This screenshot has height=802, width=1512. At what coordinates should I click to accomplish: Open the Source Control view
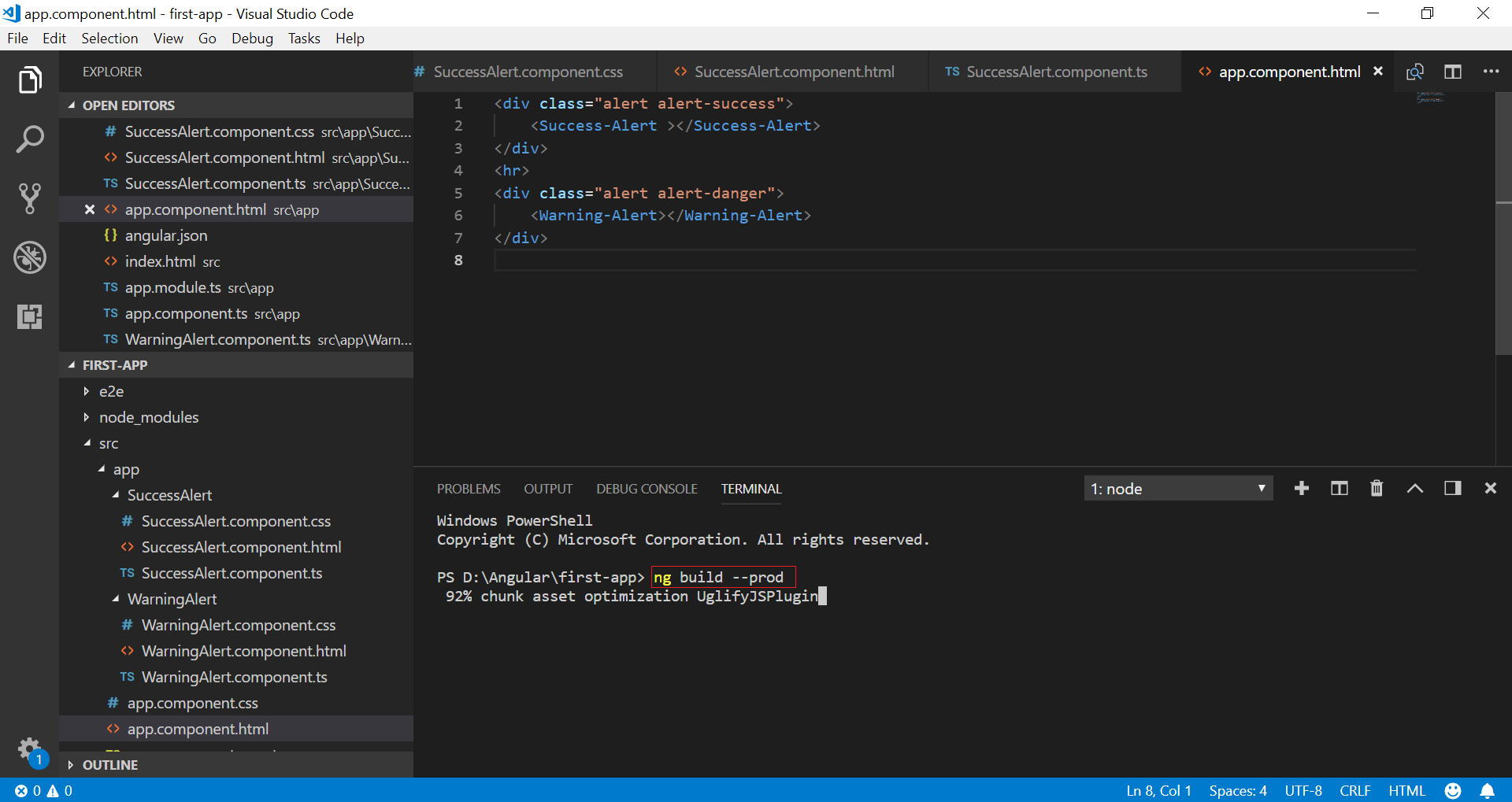coord(29,198)
